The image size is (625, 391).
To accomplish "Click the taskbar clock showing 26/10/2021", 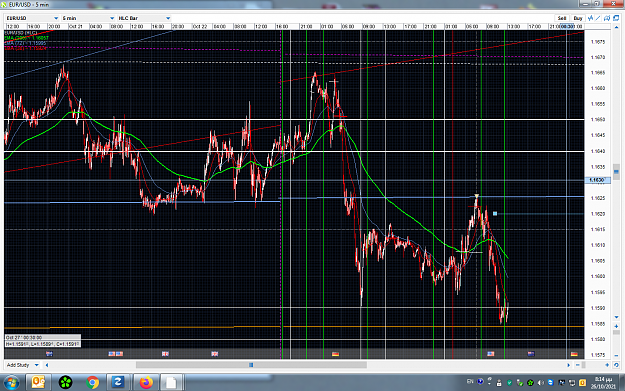I will click(603, 383).
